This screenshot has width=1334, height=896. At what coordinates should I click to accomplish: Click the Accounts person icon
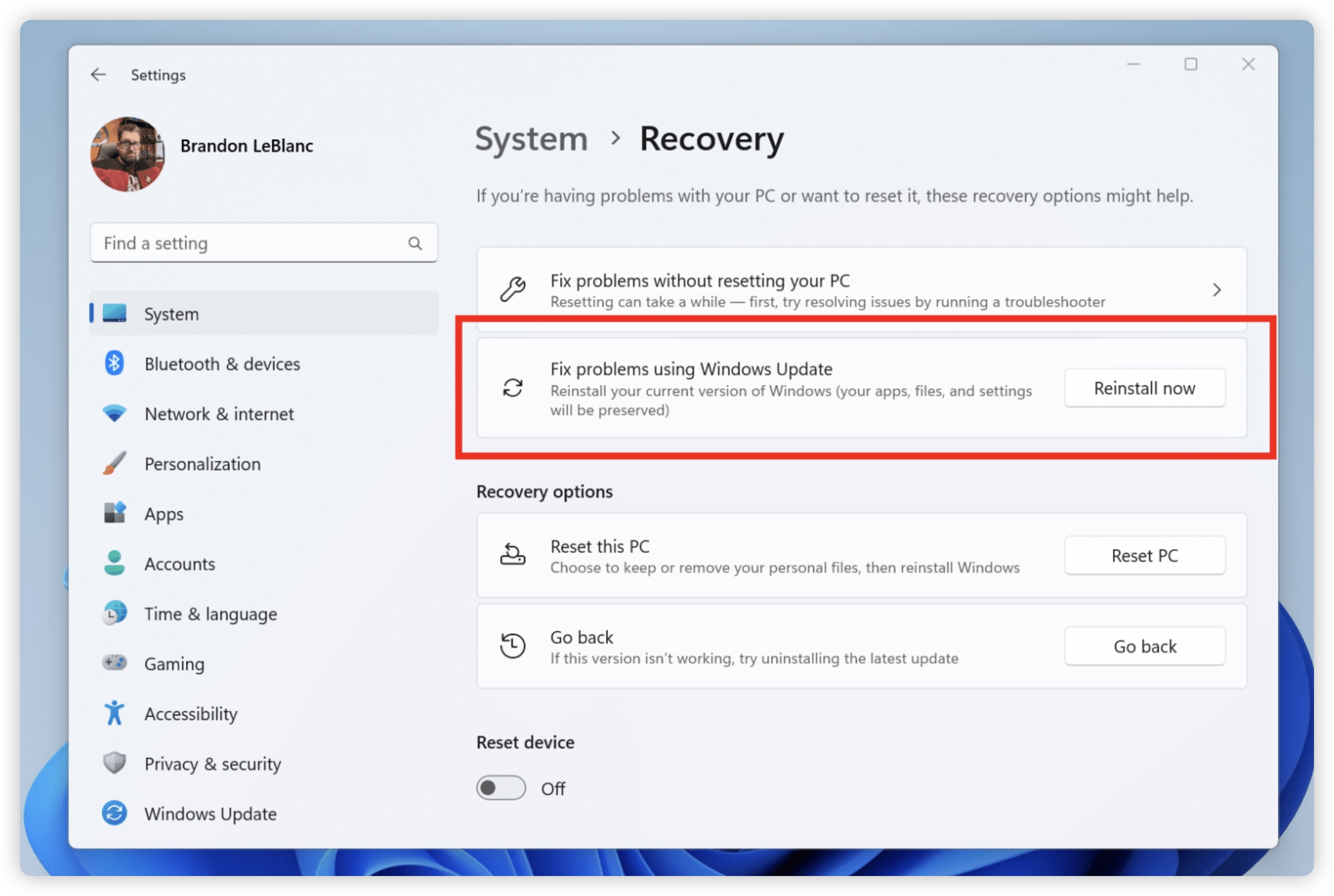pos(114,563)
